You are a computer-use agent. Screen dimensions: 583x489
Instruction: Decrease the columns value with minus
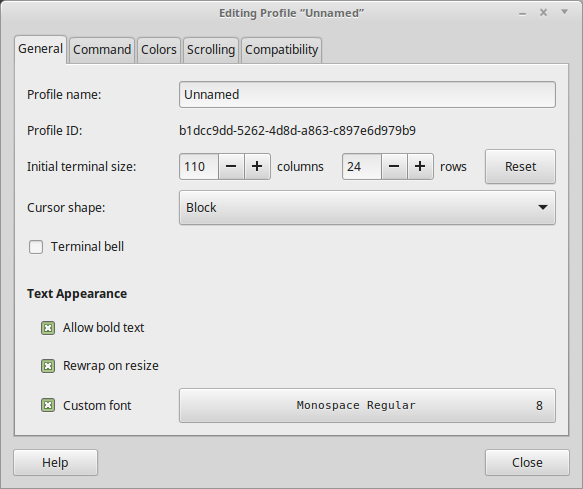click(x=231, y=167)
